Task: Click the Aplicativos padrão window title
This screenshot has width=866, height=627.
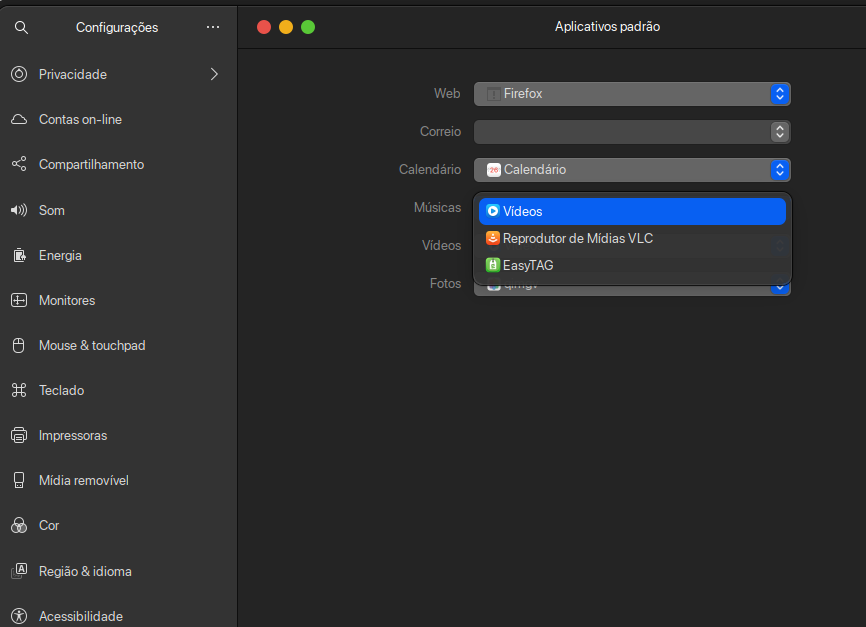Action: (607, 27)
